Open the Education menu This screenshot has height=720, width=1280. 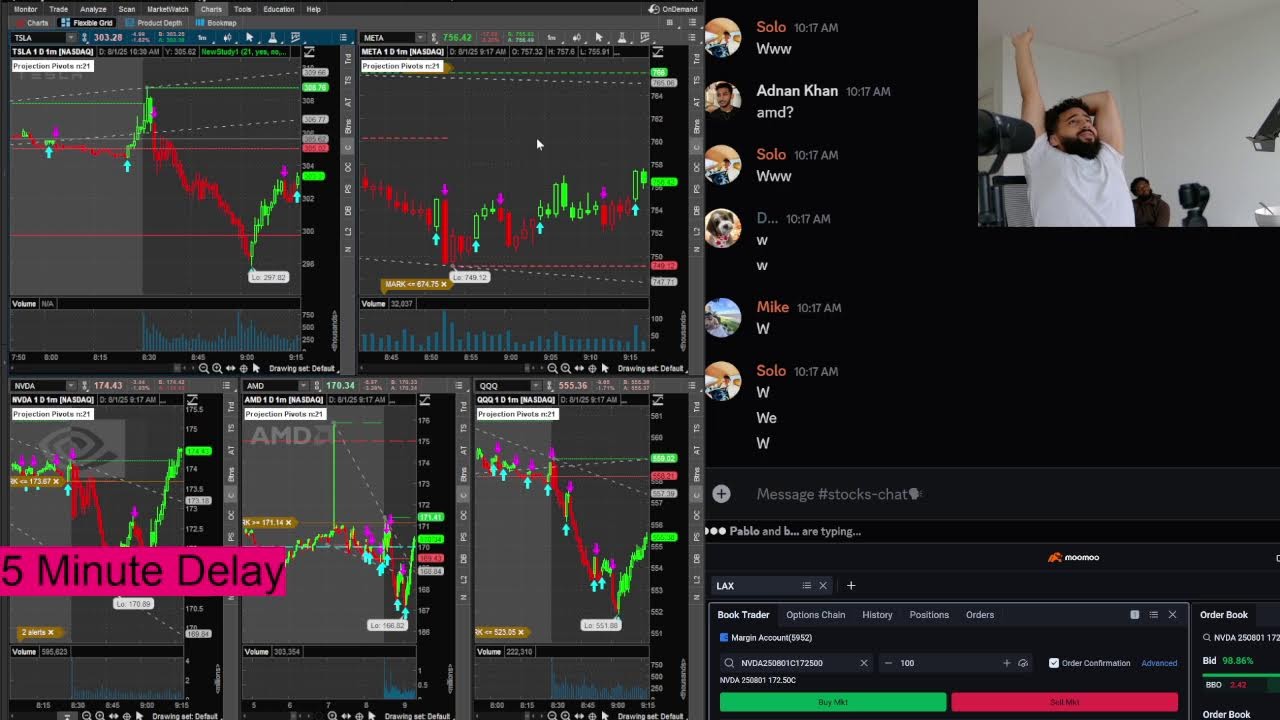tap(278, 9)
